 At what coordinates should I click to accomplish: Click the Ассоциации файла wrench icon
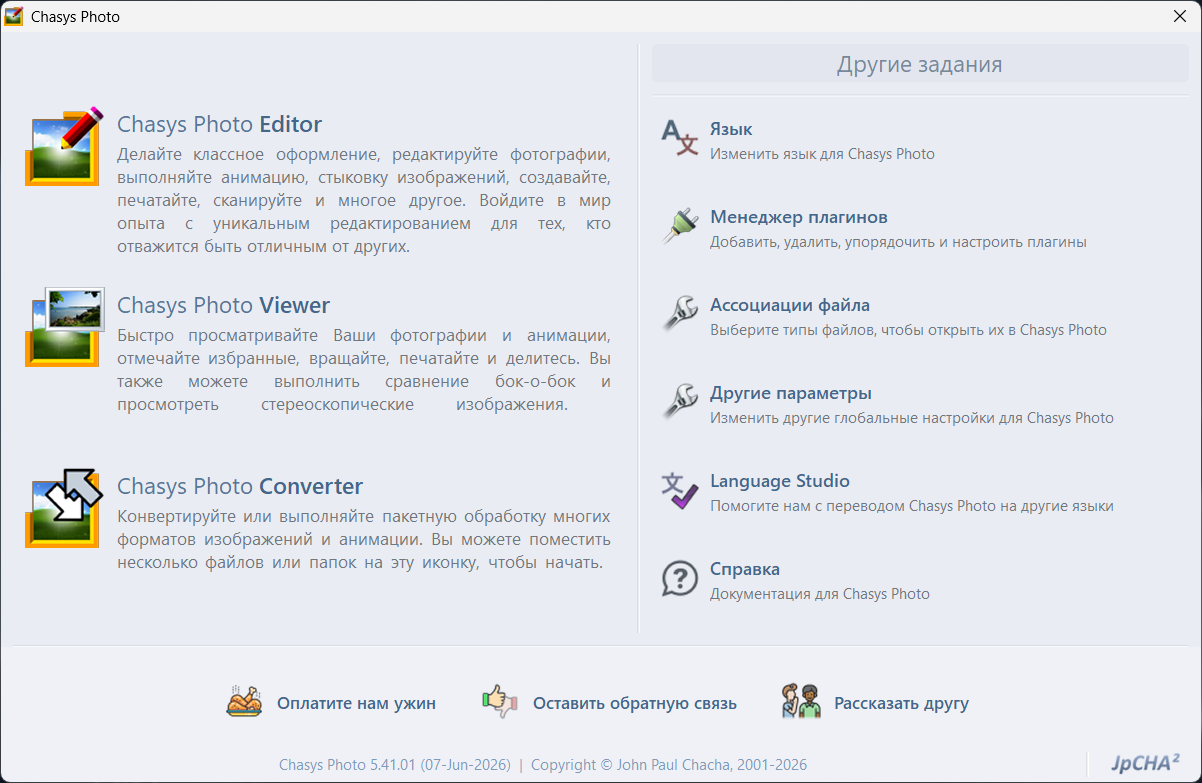coord(680,313)
